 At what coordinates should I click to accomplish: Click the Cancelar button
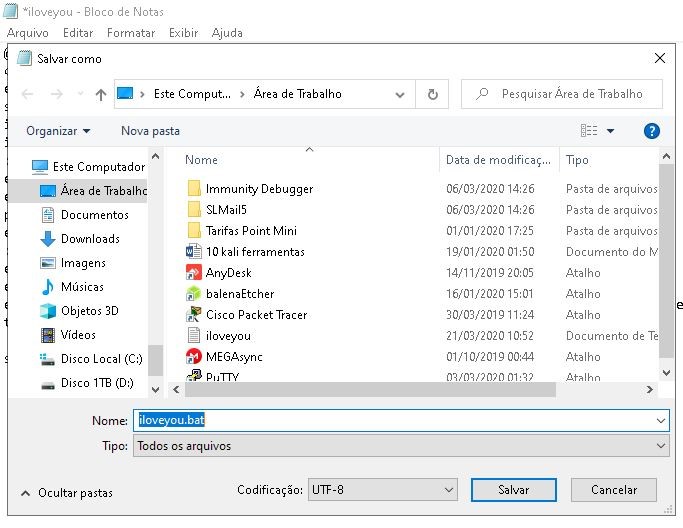[613, 490]
